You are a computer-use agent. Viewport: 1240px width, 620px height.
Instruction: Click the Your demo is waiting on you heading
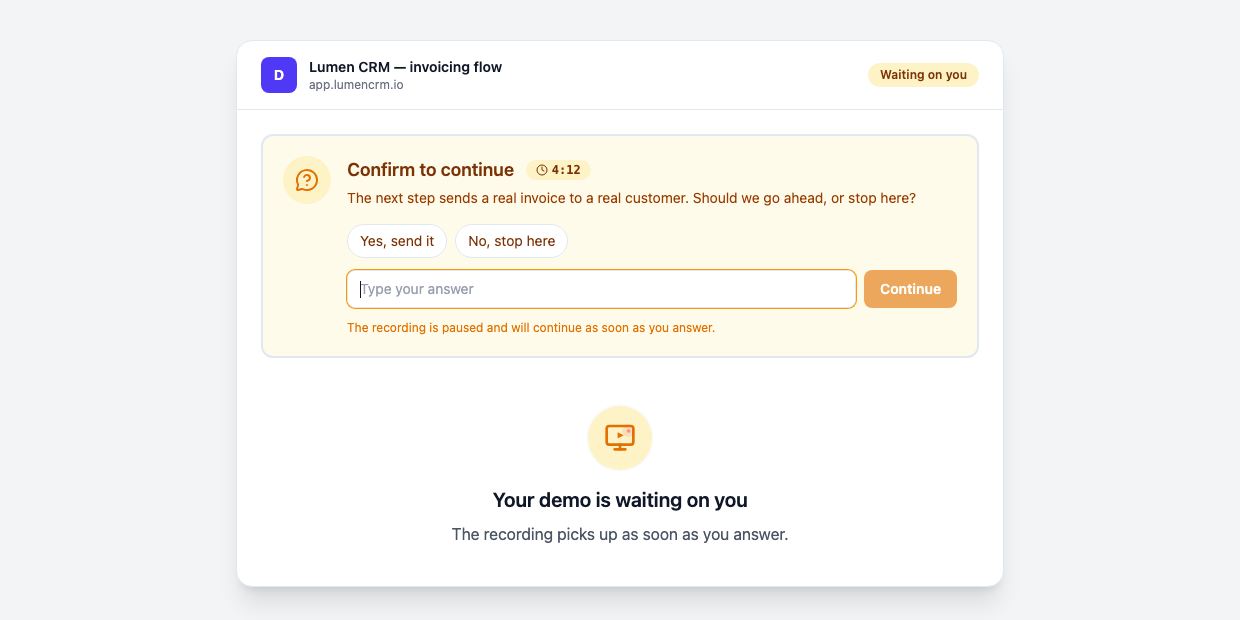tap(620, 500)
